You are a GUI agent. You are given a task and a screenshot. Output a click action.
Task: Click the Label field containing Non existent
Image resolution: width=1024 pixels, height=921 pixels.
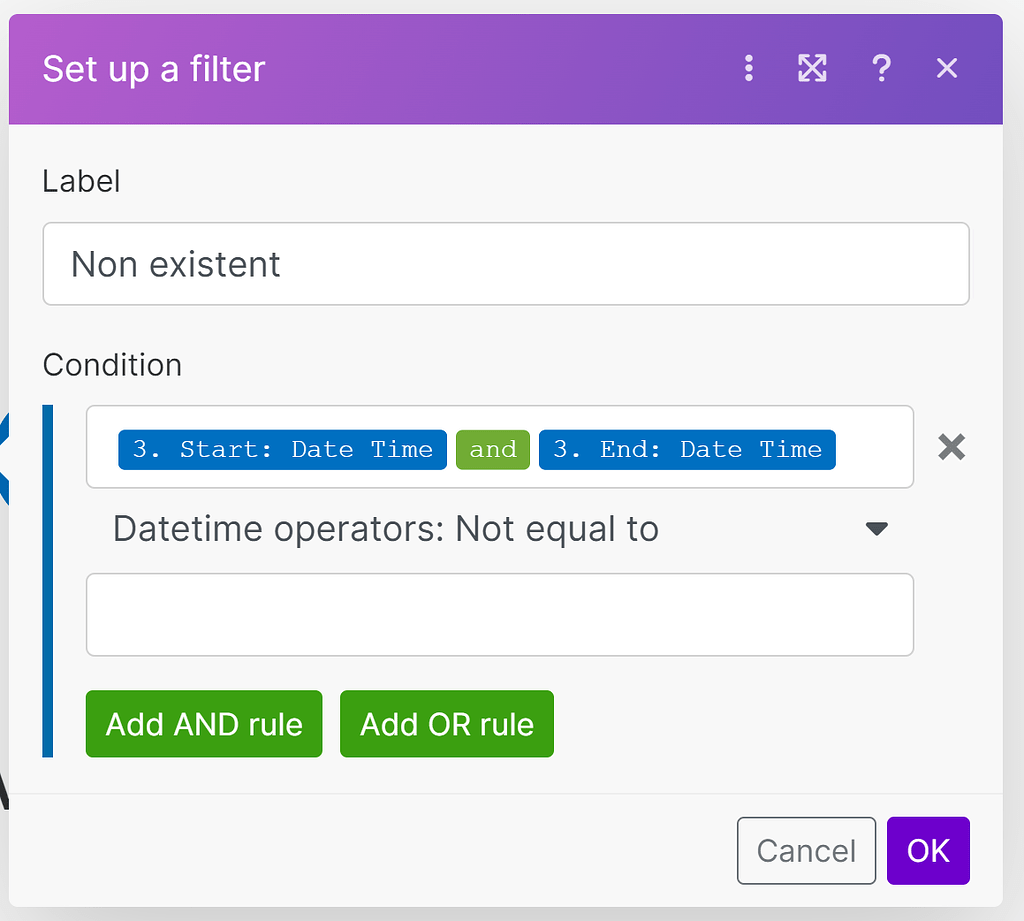pyautogui.click(x=505, y=264)
